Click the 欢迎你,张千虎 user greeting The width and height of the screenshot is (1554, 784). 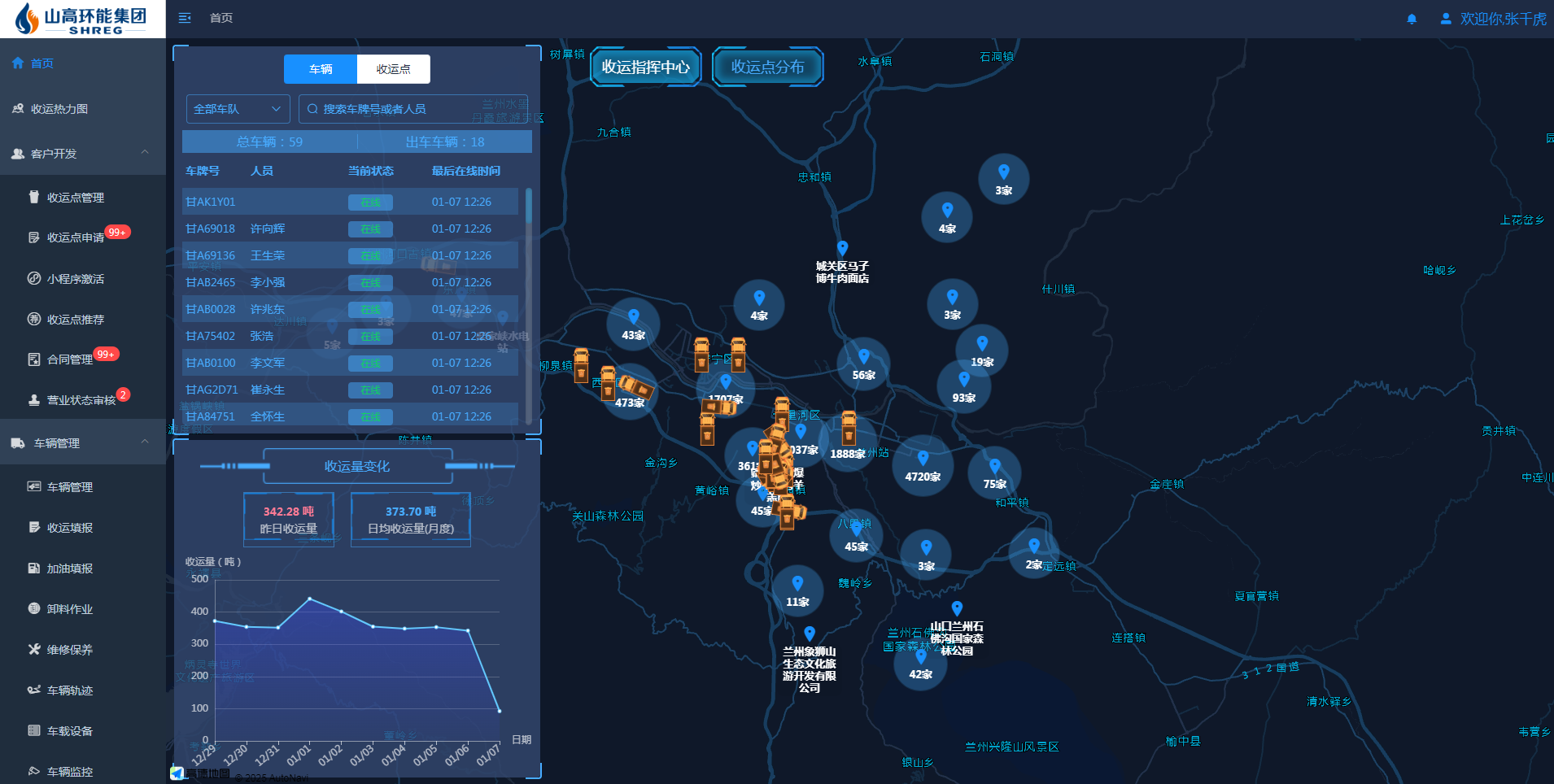click(x=1504, y=19)
